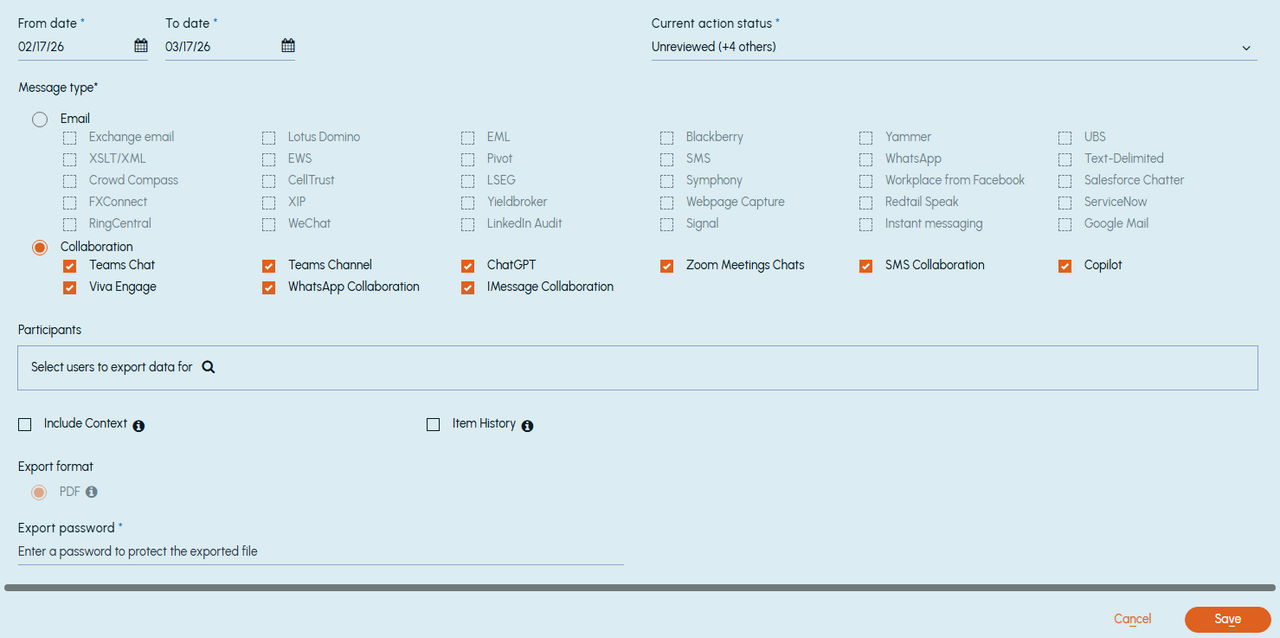Image resolution: width=1280 pixels, height=638 pixels.
Task: Select the PDF export format radio
Action: [x=39, y=492]
